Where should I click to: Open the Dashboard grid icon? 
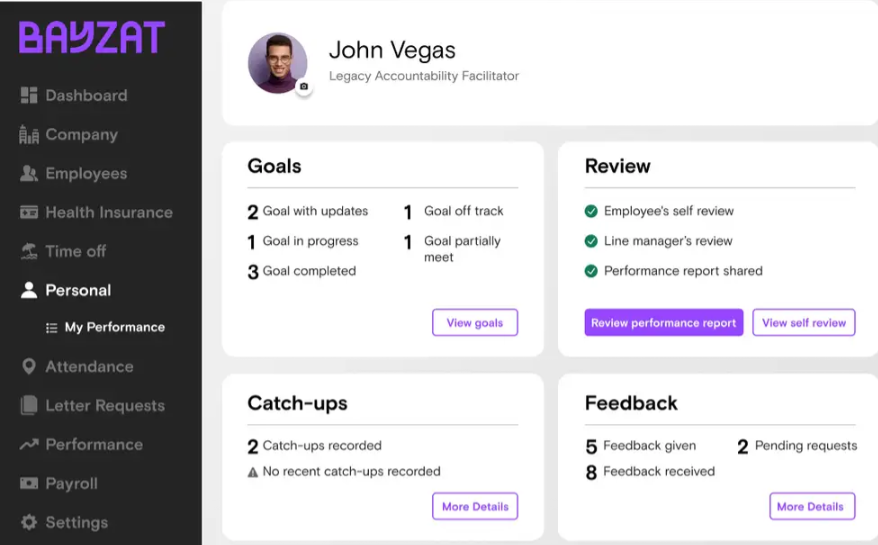pyautogui.click(x=29, y=95)
